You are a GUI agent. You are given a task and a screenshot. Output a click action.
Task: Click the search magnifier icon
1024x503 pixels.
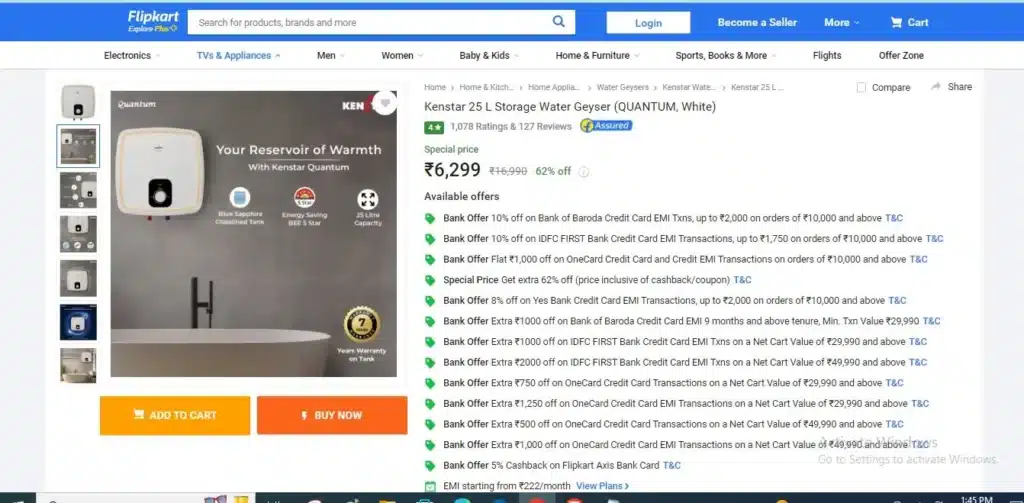[558, 22]
